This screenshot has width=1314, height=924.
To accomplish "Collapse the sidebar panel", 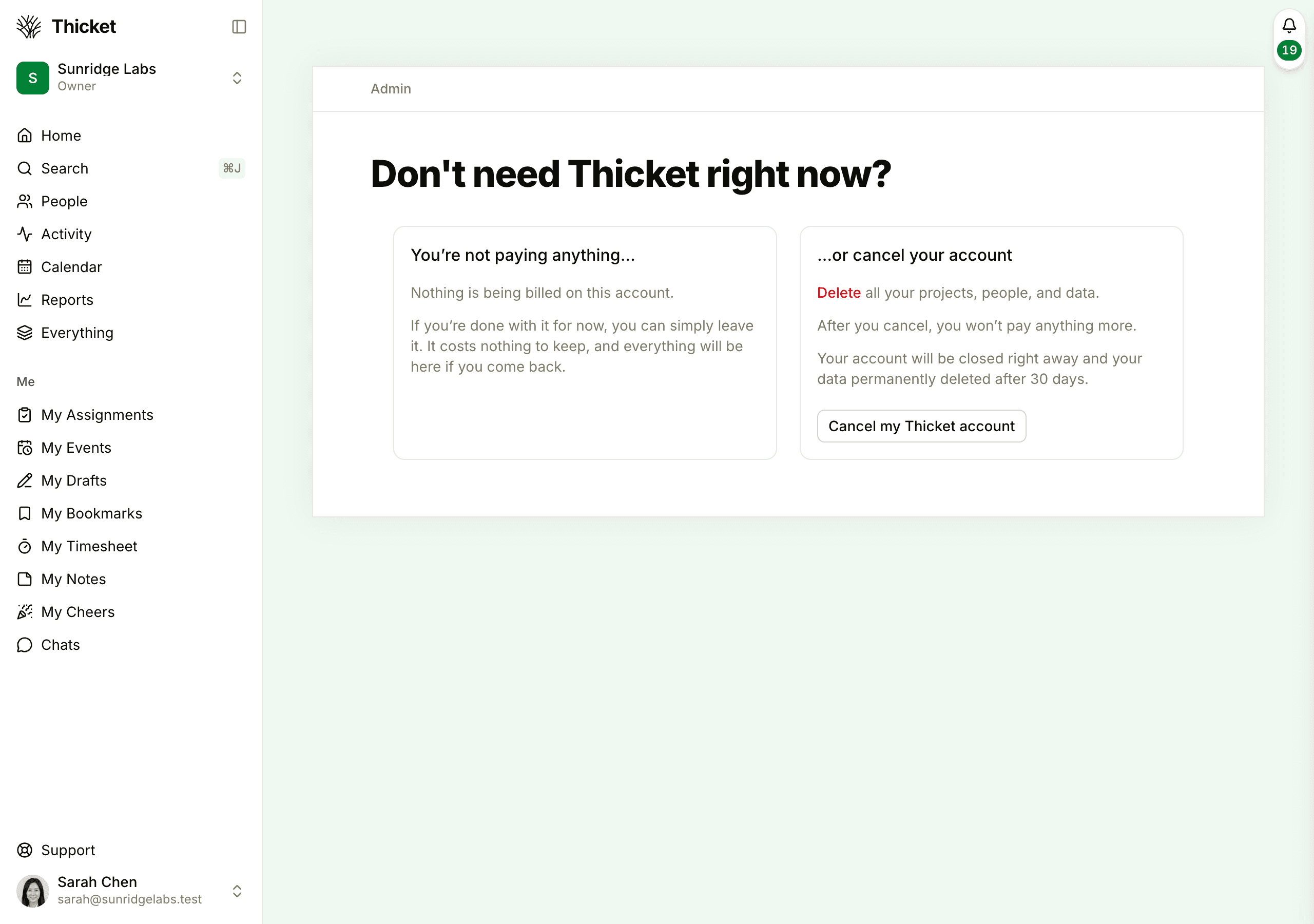I will (239, 27).
